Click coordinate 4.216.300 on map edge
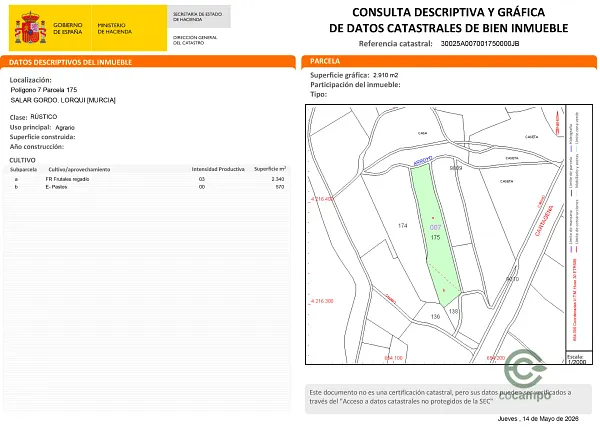The height and width of the screenshot is (429, 600). point(322,301)
